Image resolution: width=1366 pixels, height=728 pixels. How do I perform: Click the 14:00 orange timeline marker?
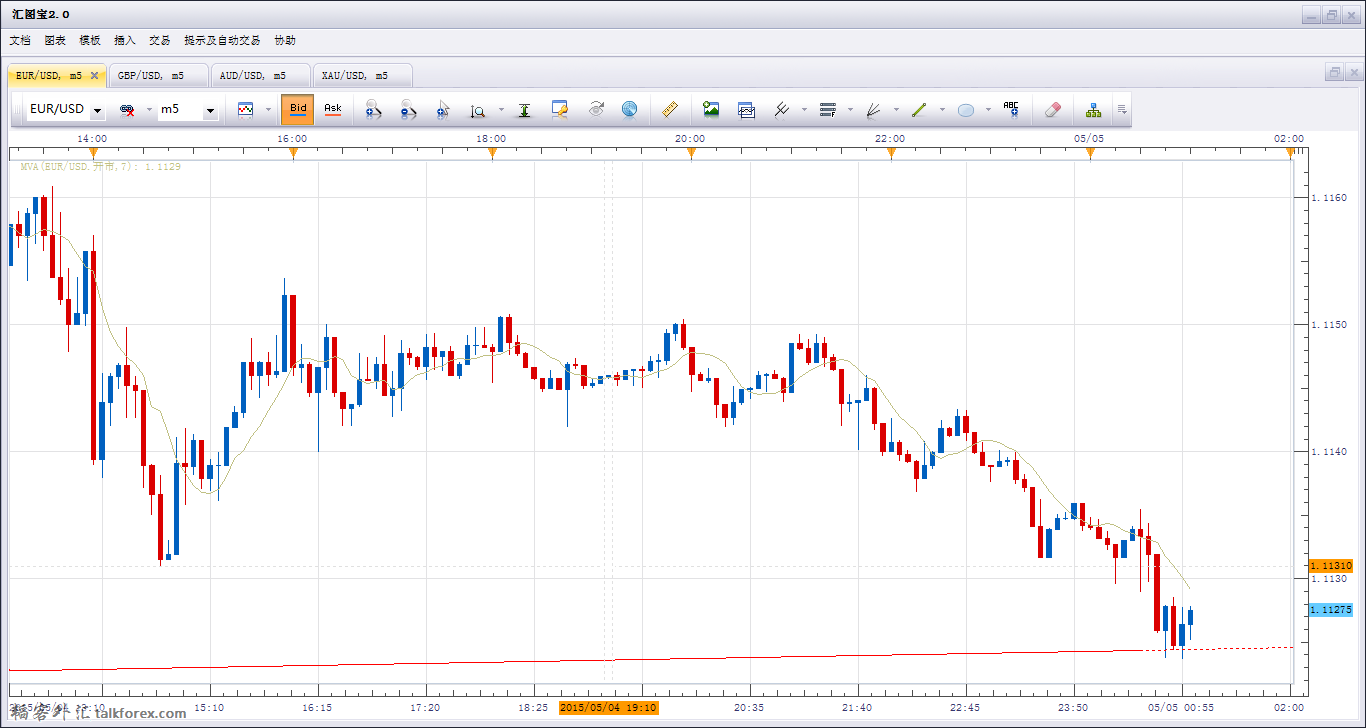click(93, 152)
